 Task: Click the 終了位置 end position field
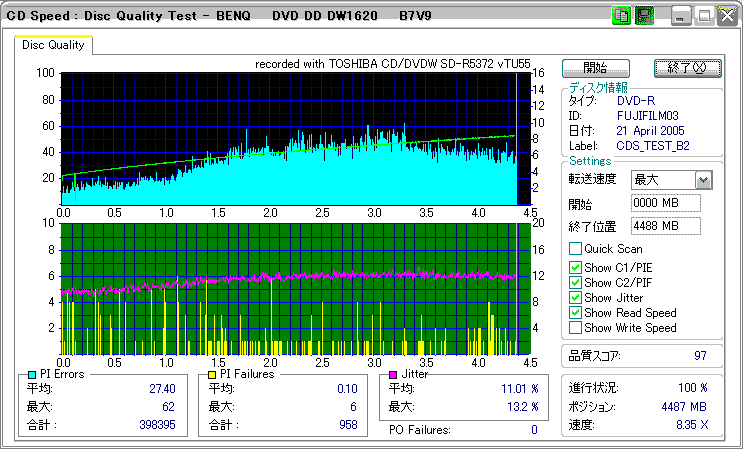click(x=665, y=226)
